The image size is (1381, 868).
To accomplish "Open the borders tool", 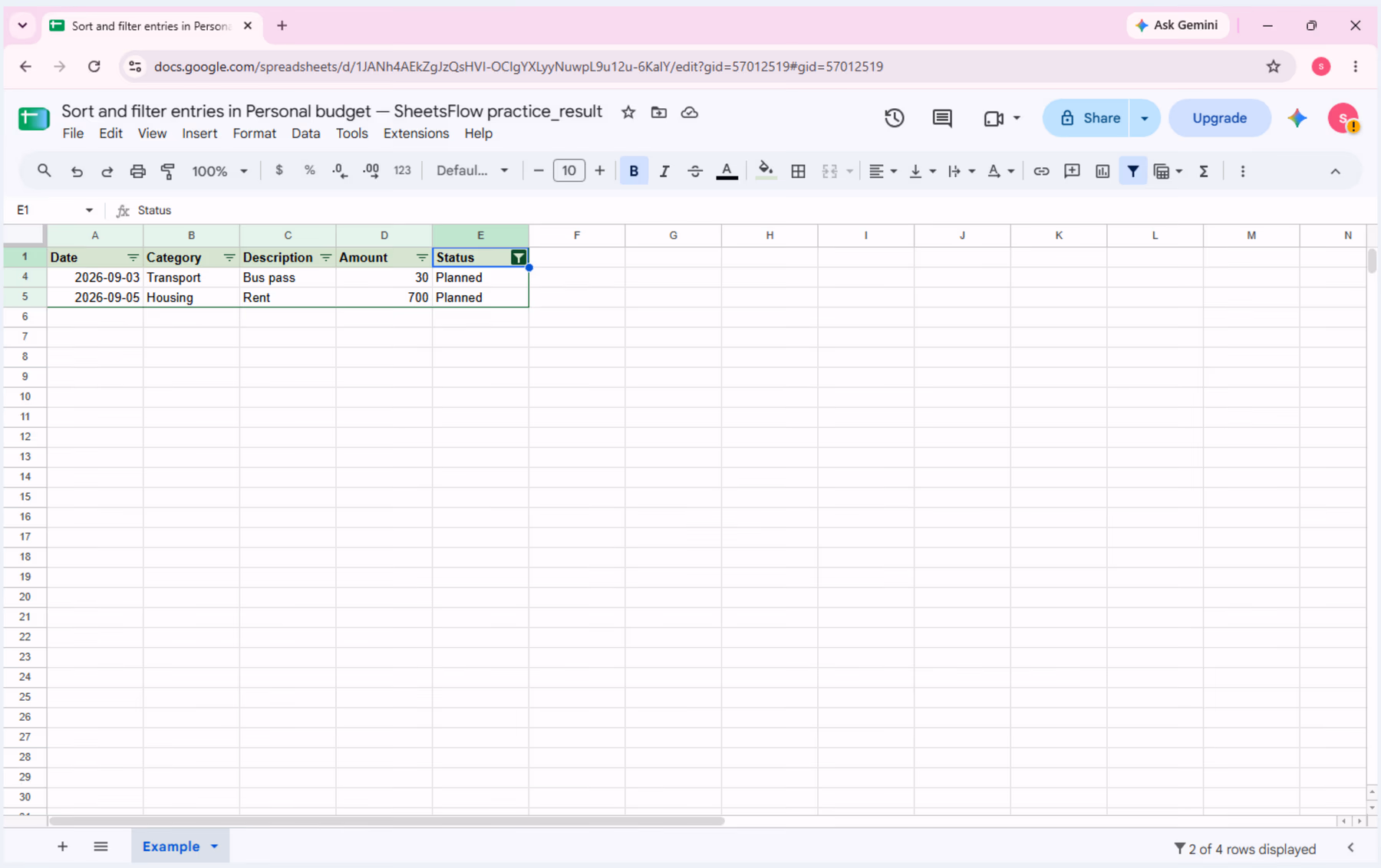I will (798, 171).
